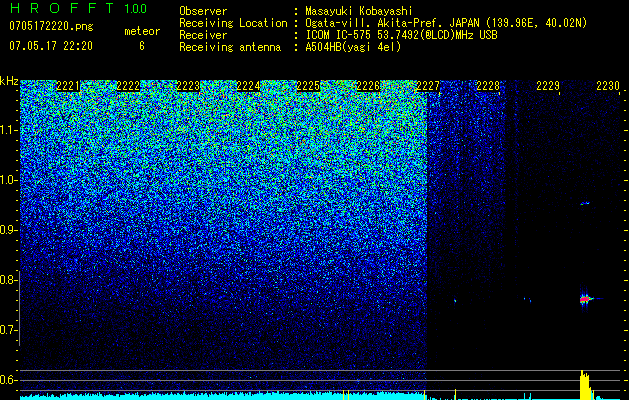Viewport: 629px width, 400px height.
Task: Click the kHz axis unit label
Action: click(9, 81)
